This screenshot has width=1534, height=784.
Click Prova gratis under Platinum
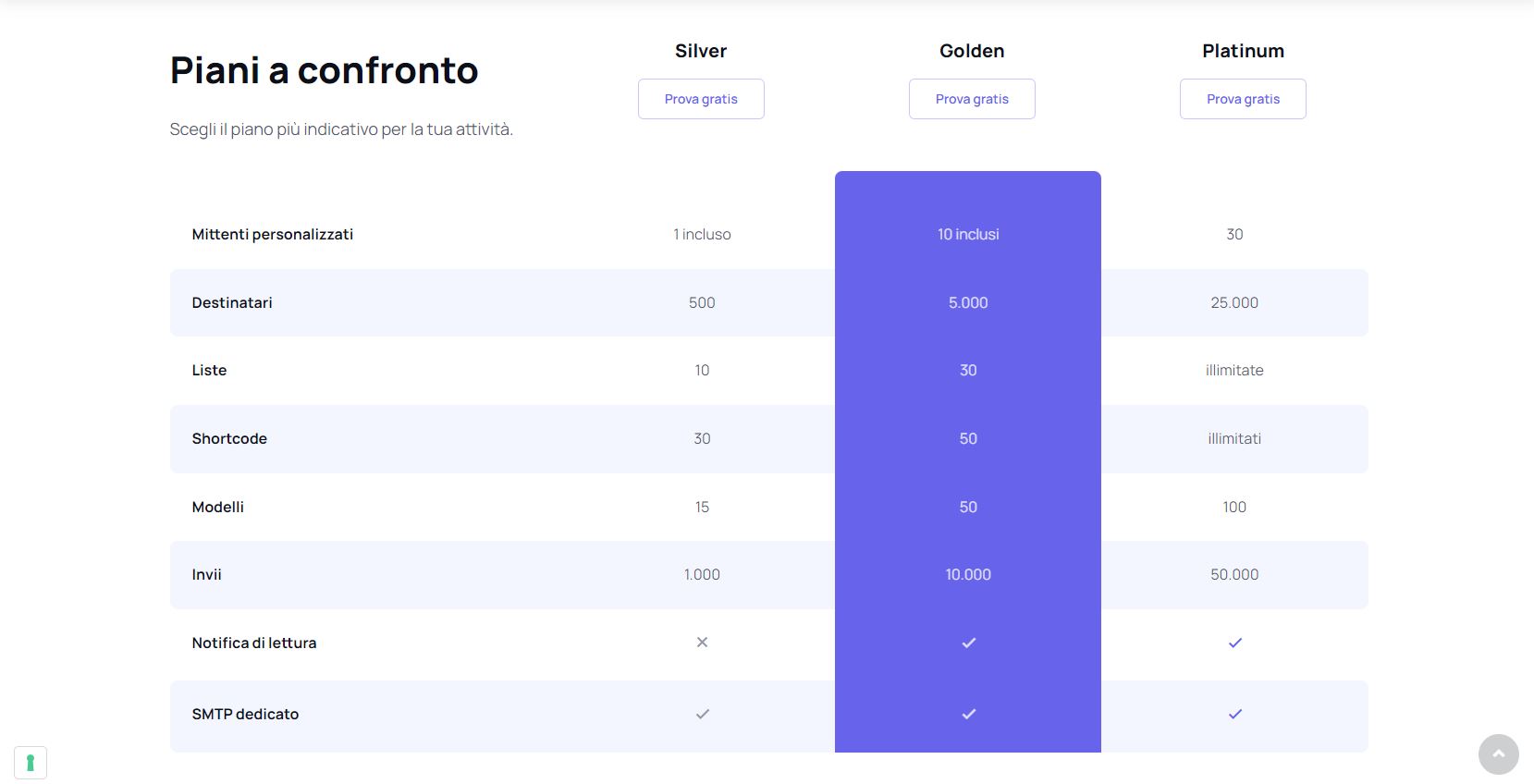[1243, 99]
